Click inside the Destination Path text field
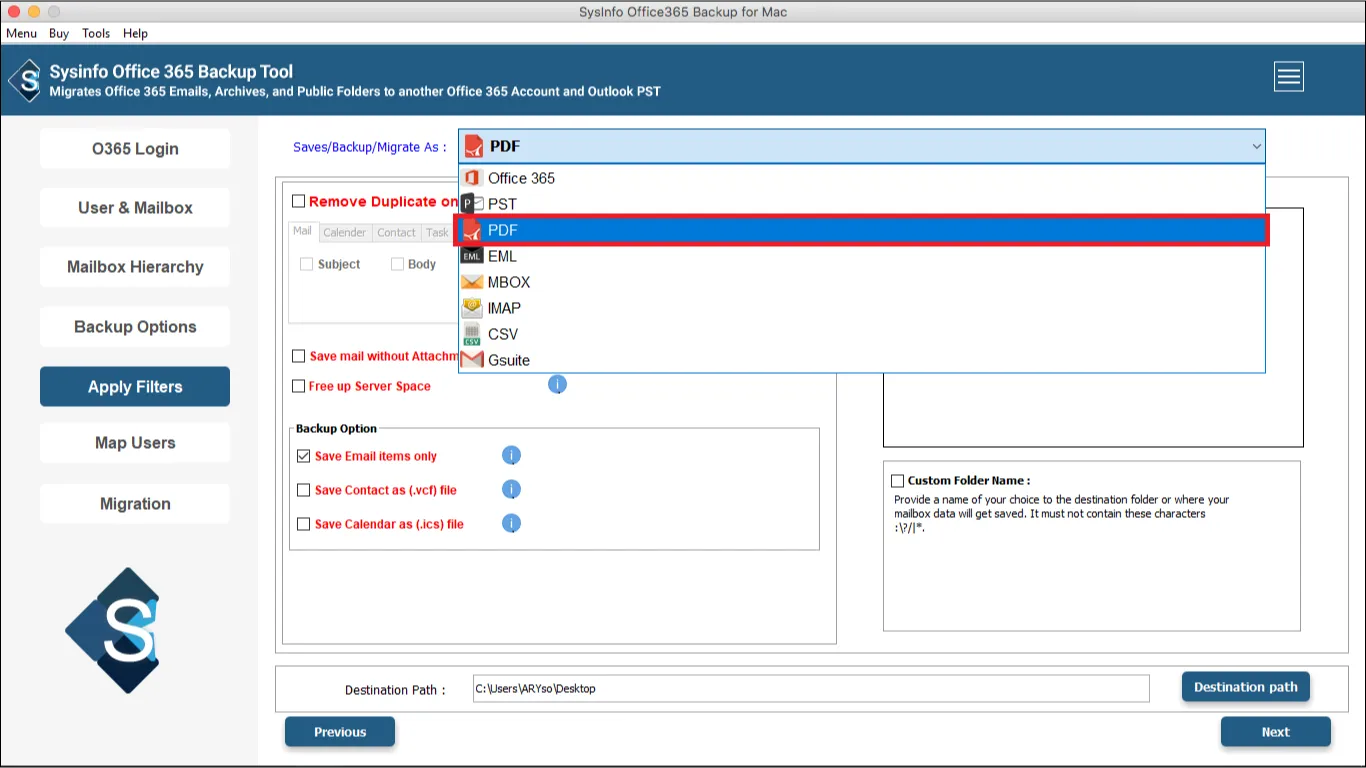1366x768 pixels. (x=810, y=689)
